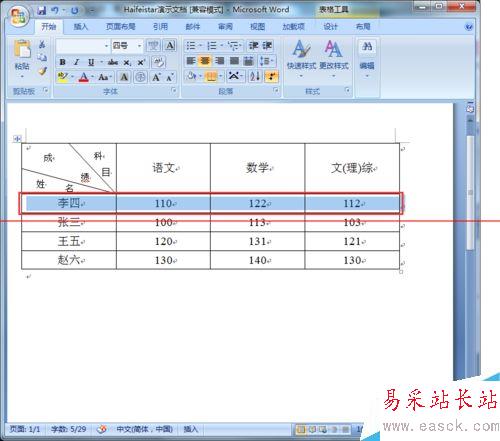Click the vertical scrollbar
This screenshot has width=500, height=441.
pyautogui.click(x=470, y=192)
